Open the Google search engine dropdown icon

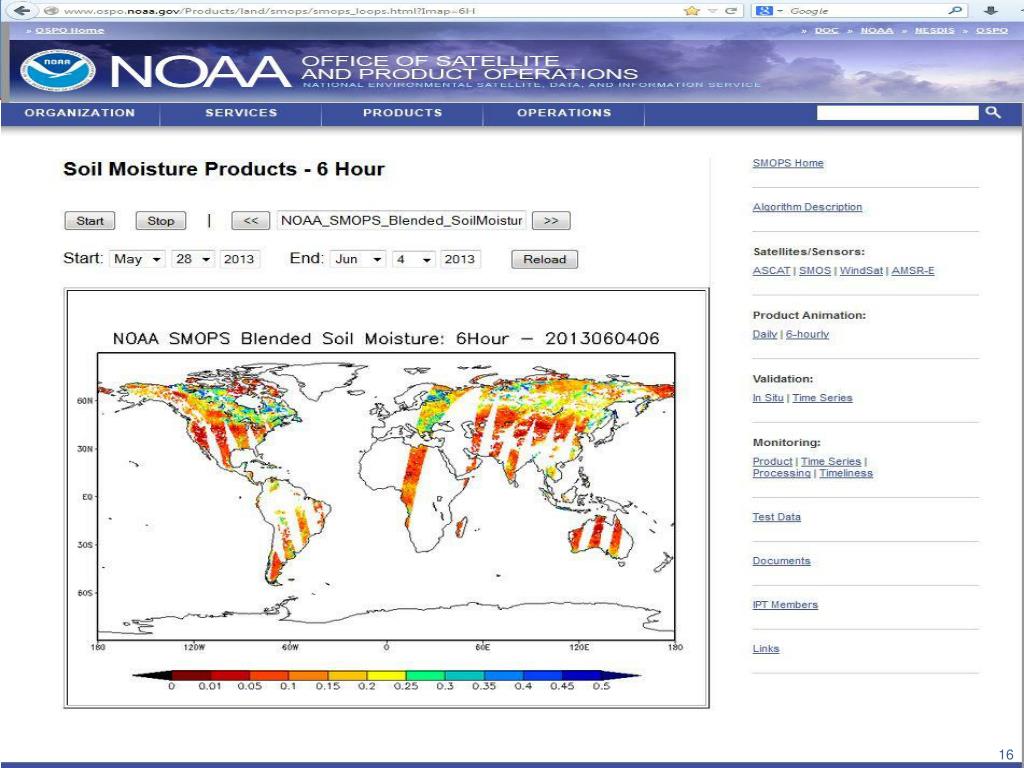[769, 10]
